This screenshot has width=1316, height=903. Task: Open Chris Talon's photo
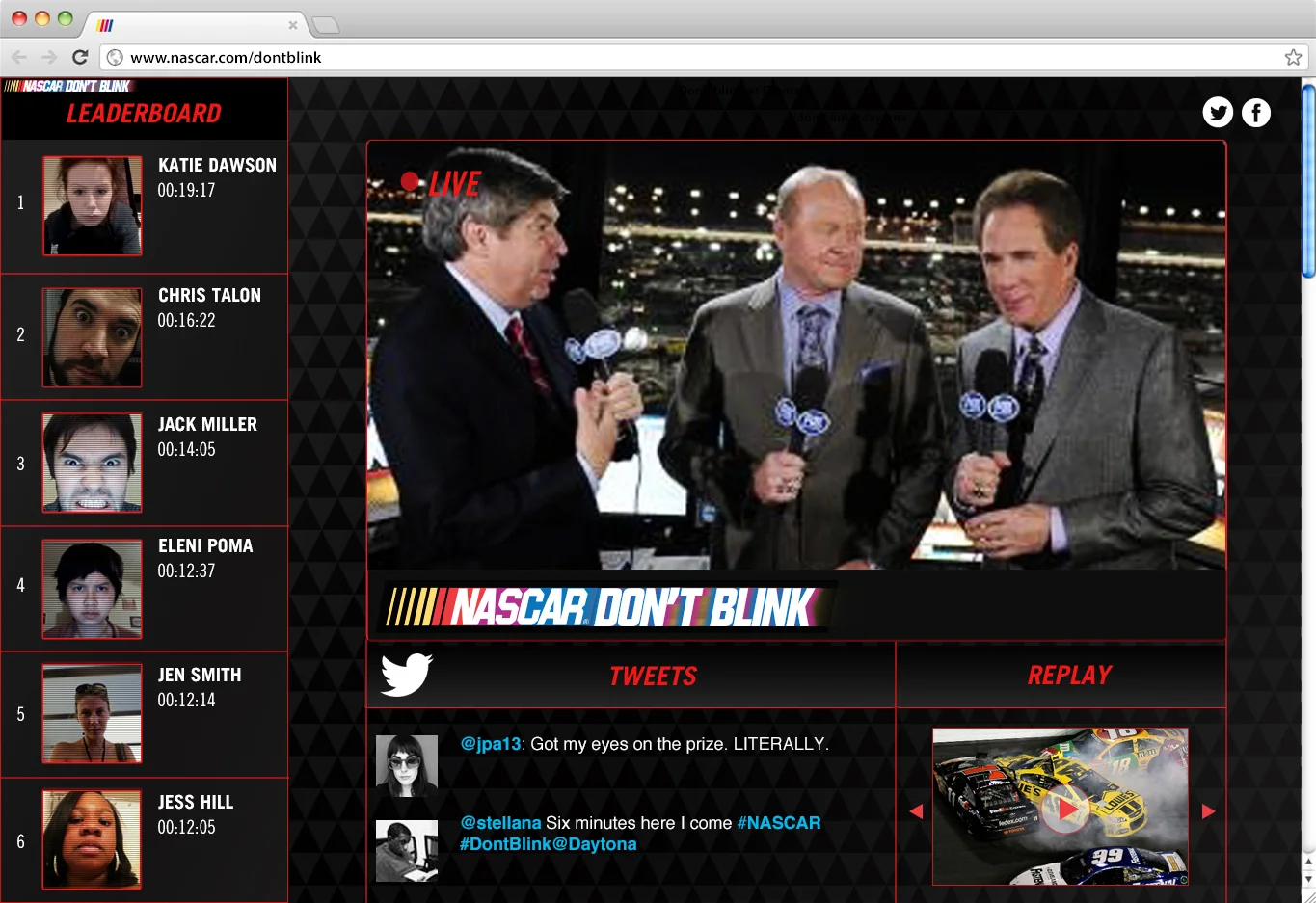(93, 337)
